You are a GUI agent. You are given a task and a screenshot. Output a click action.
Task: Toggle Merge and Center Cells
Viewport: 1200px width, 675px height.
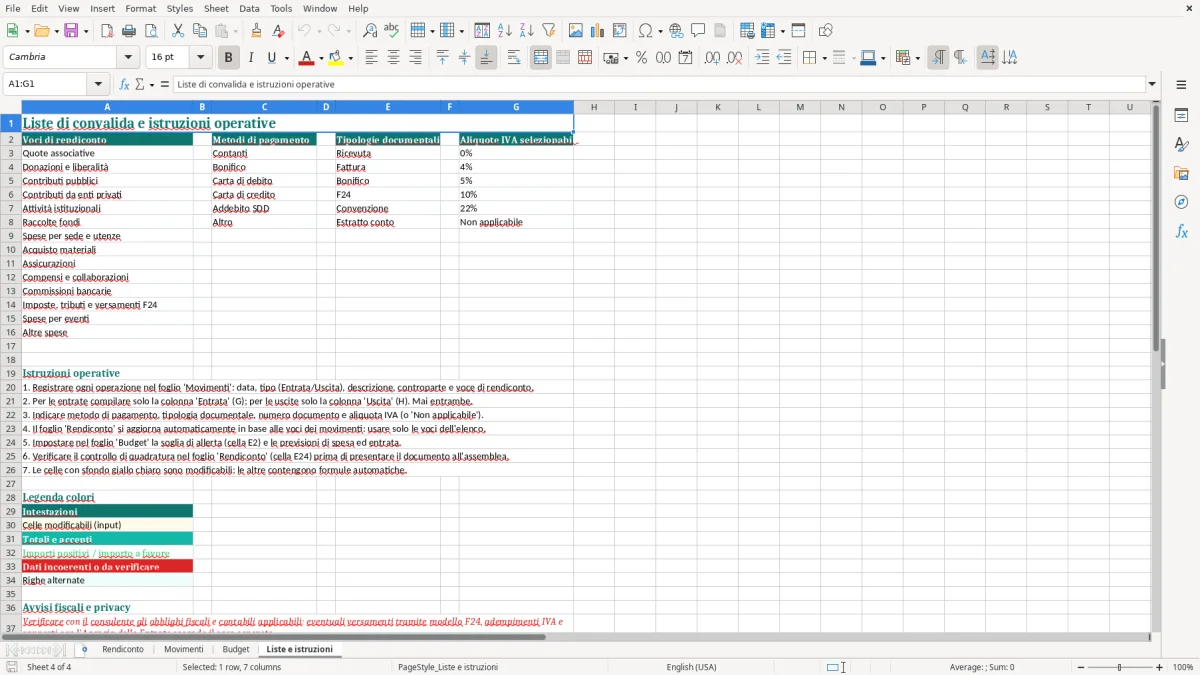tap(541, 58)
